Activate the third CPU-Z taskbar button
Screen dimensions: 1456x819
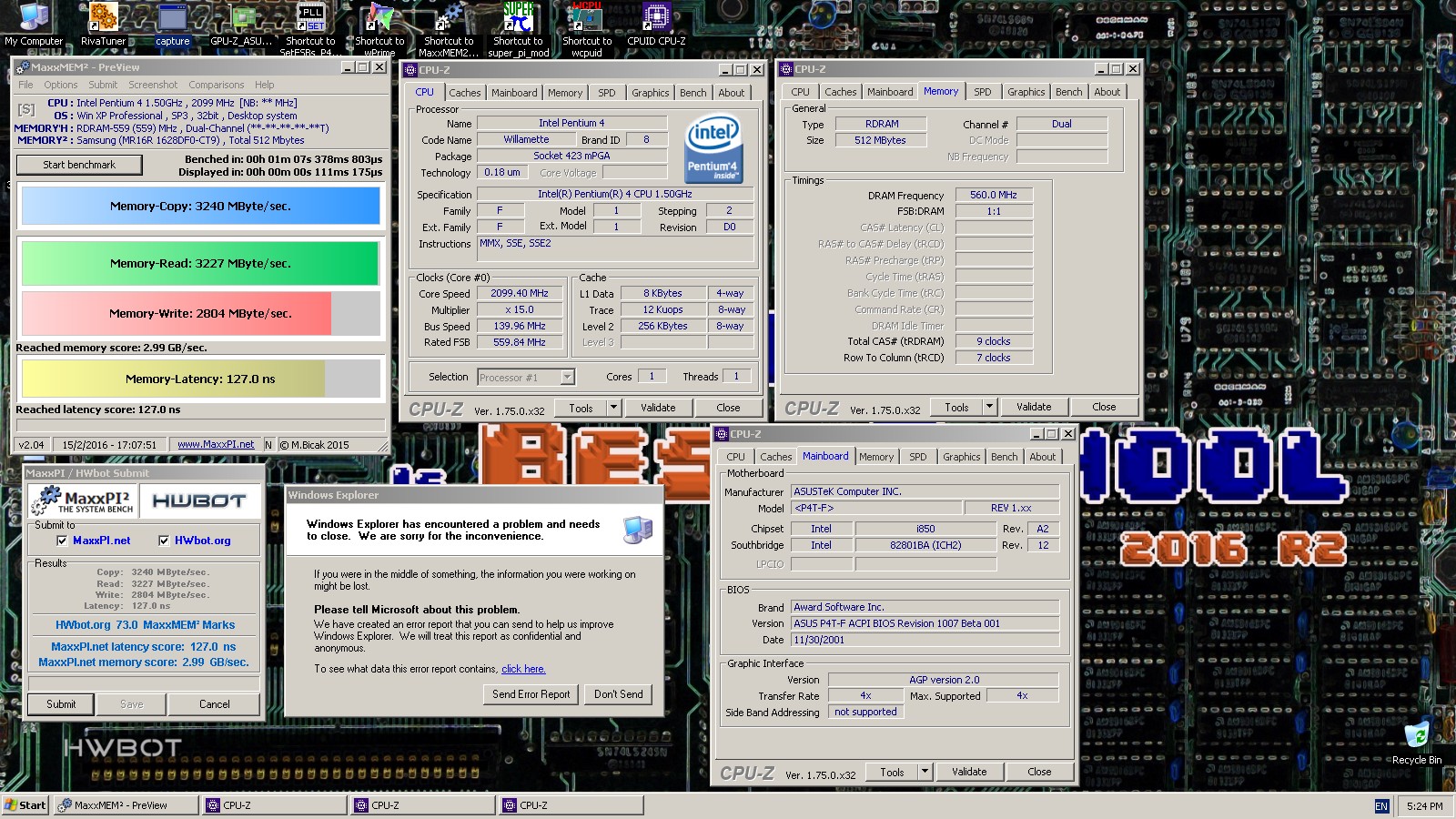[x=571, y=805]
